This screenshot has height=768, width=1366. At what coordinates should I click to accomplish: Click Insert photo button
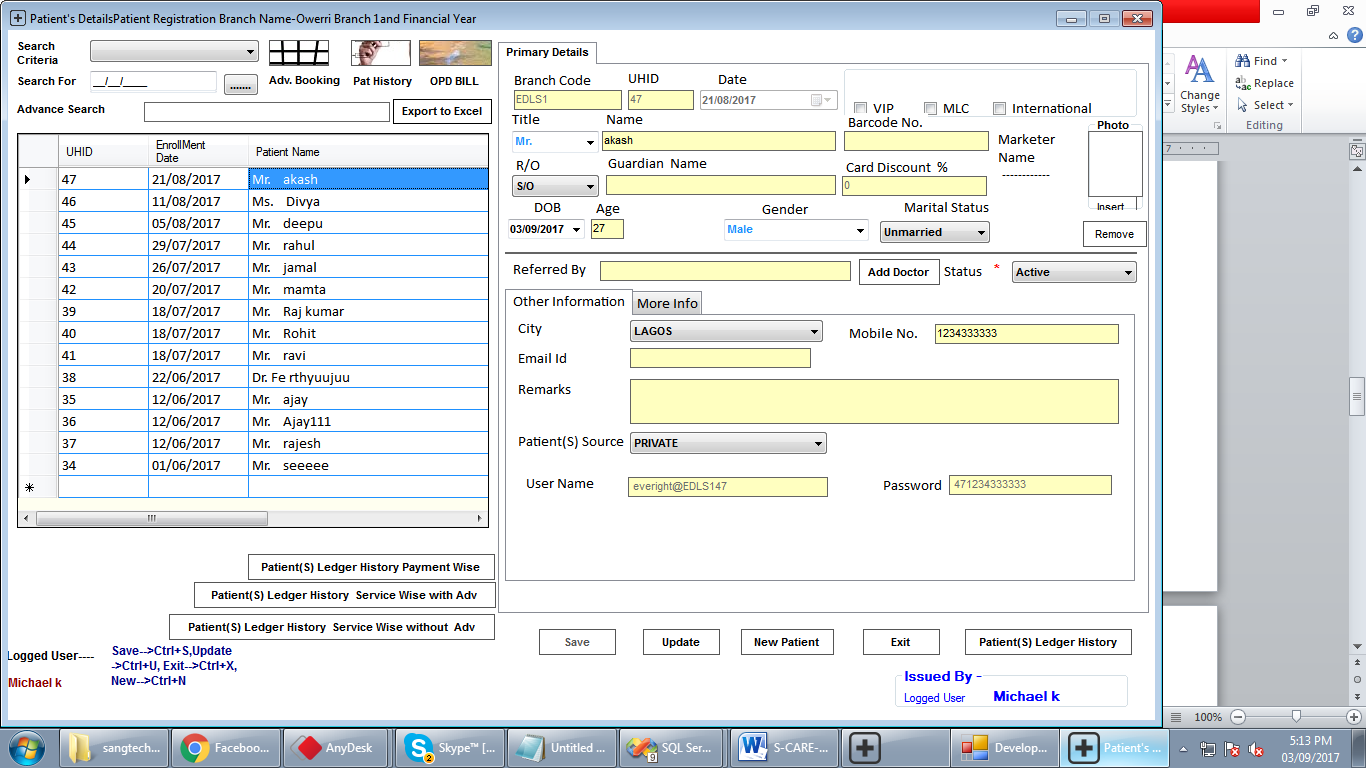pos(1111,206)
